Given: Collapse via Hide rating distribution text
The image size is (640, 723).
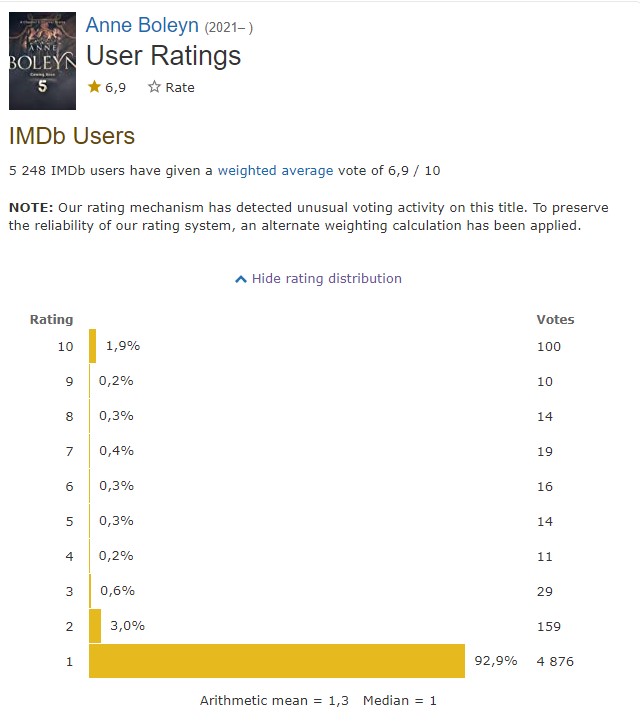Looking at the screenshot, I should coord(327,278).
